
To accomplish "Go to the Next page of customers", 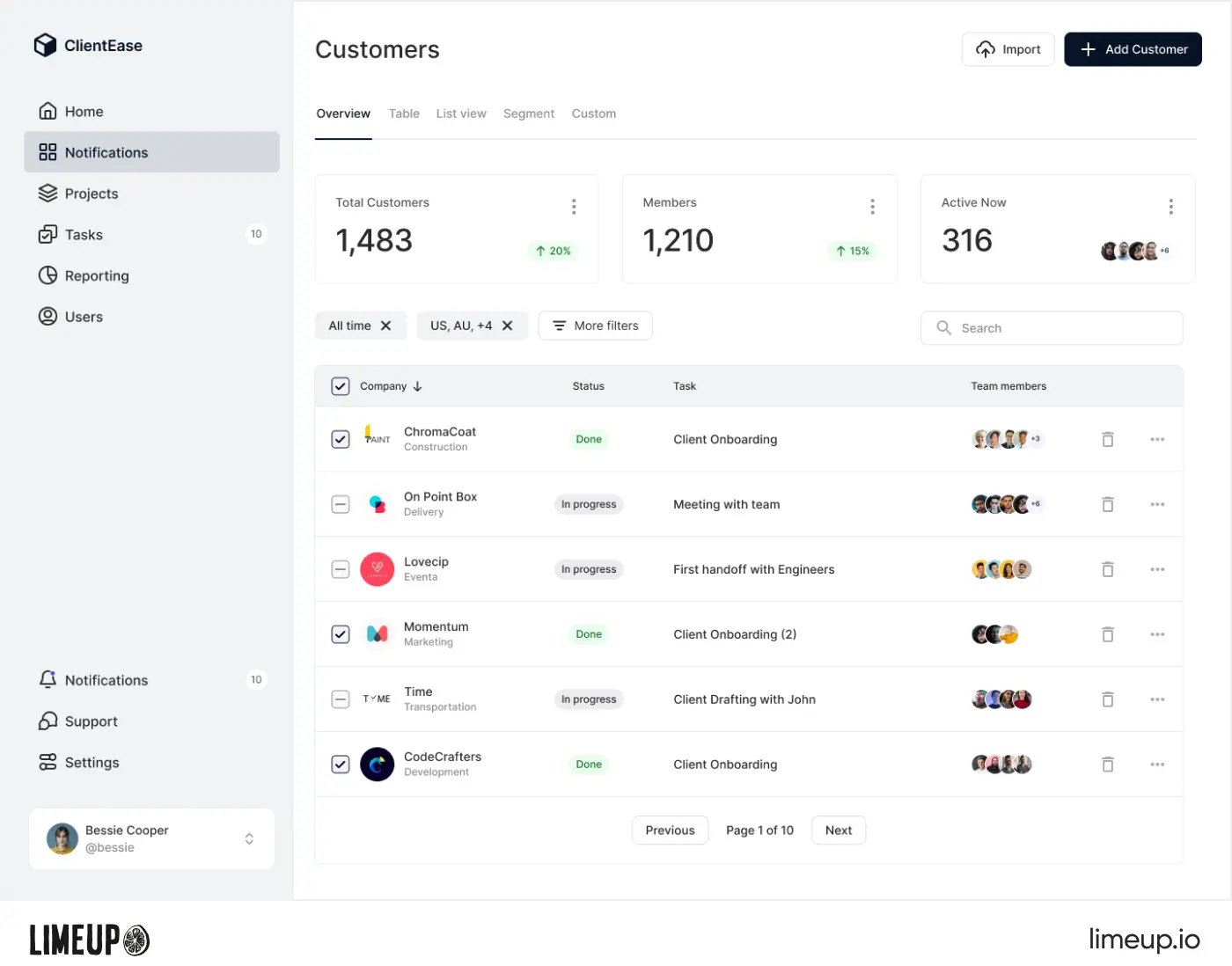I will (x=838, y=830).
